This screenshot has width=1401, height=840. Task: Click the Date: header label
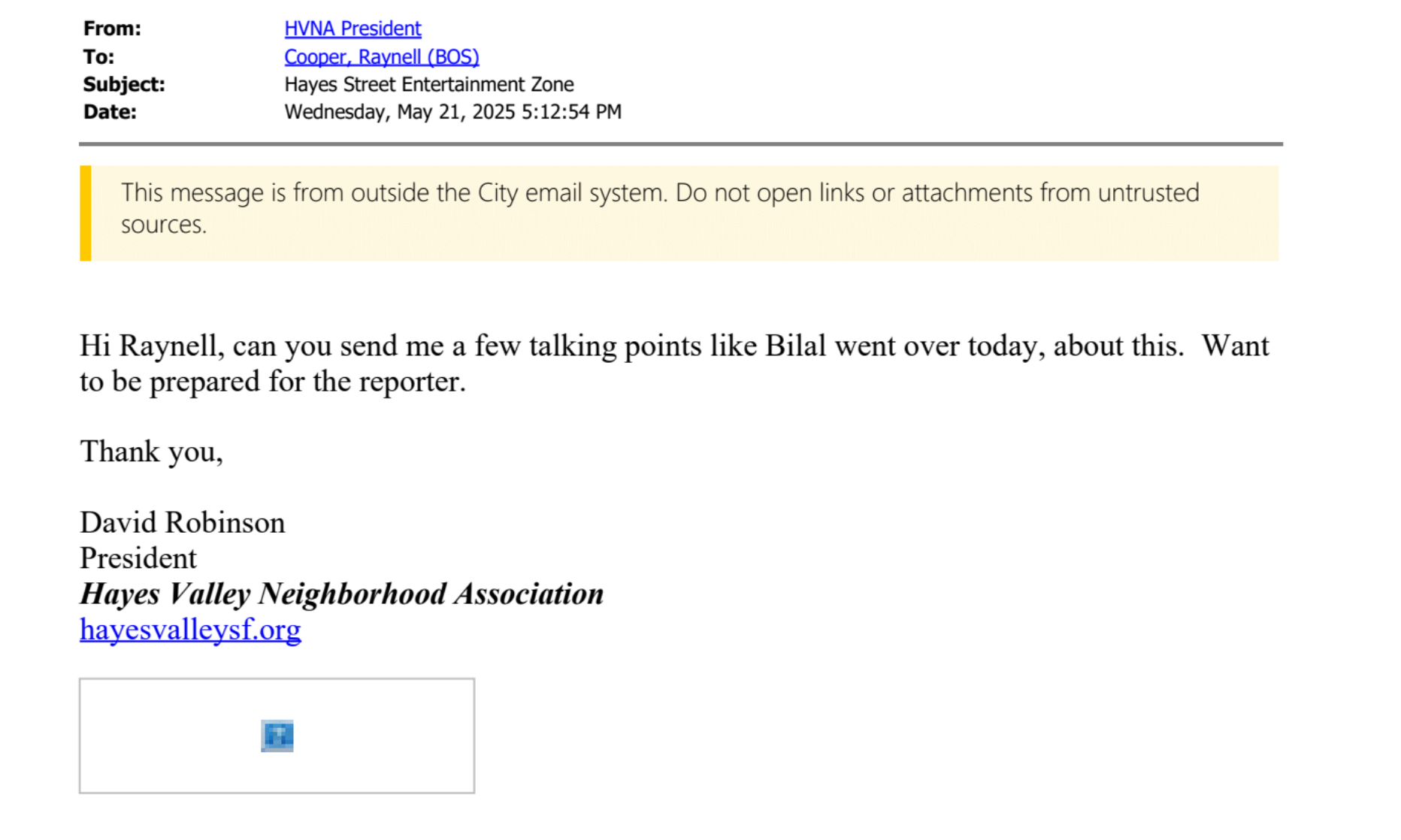(x=110, y=112)
